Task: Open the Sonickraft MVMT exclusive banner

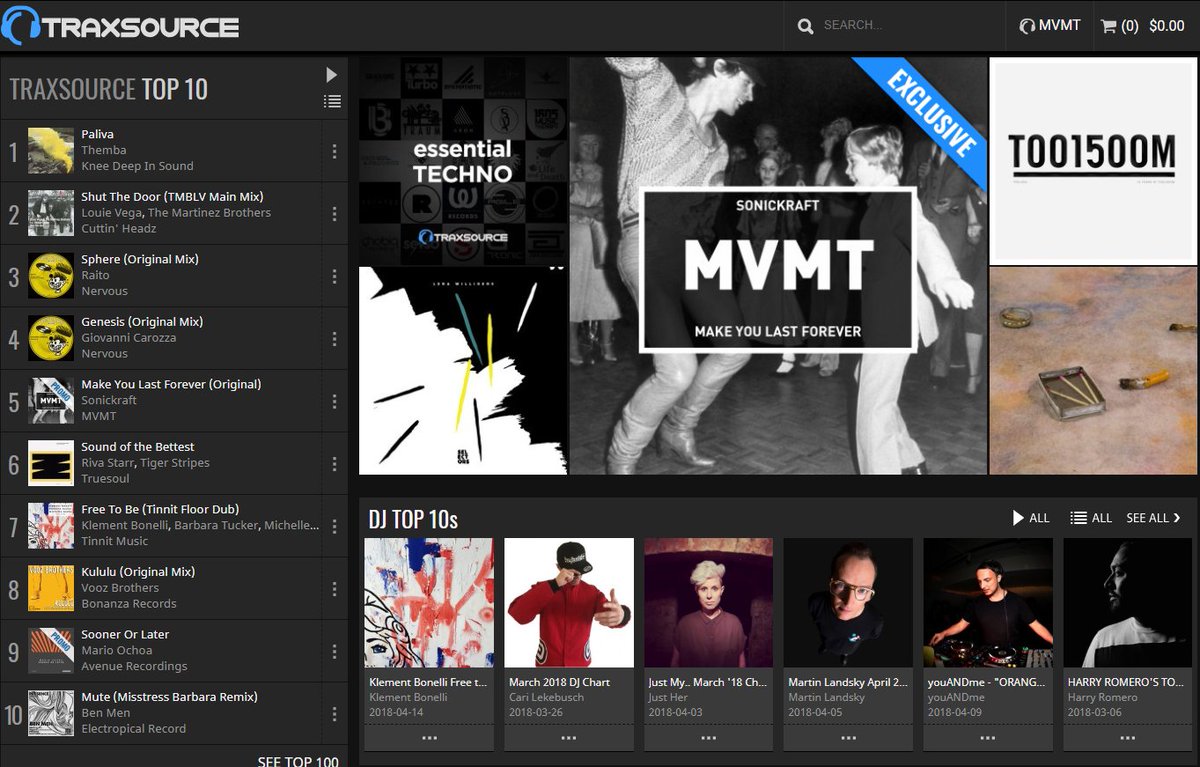Action: pos(778,265)
